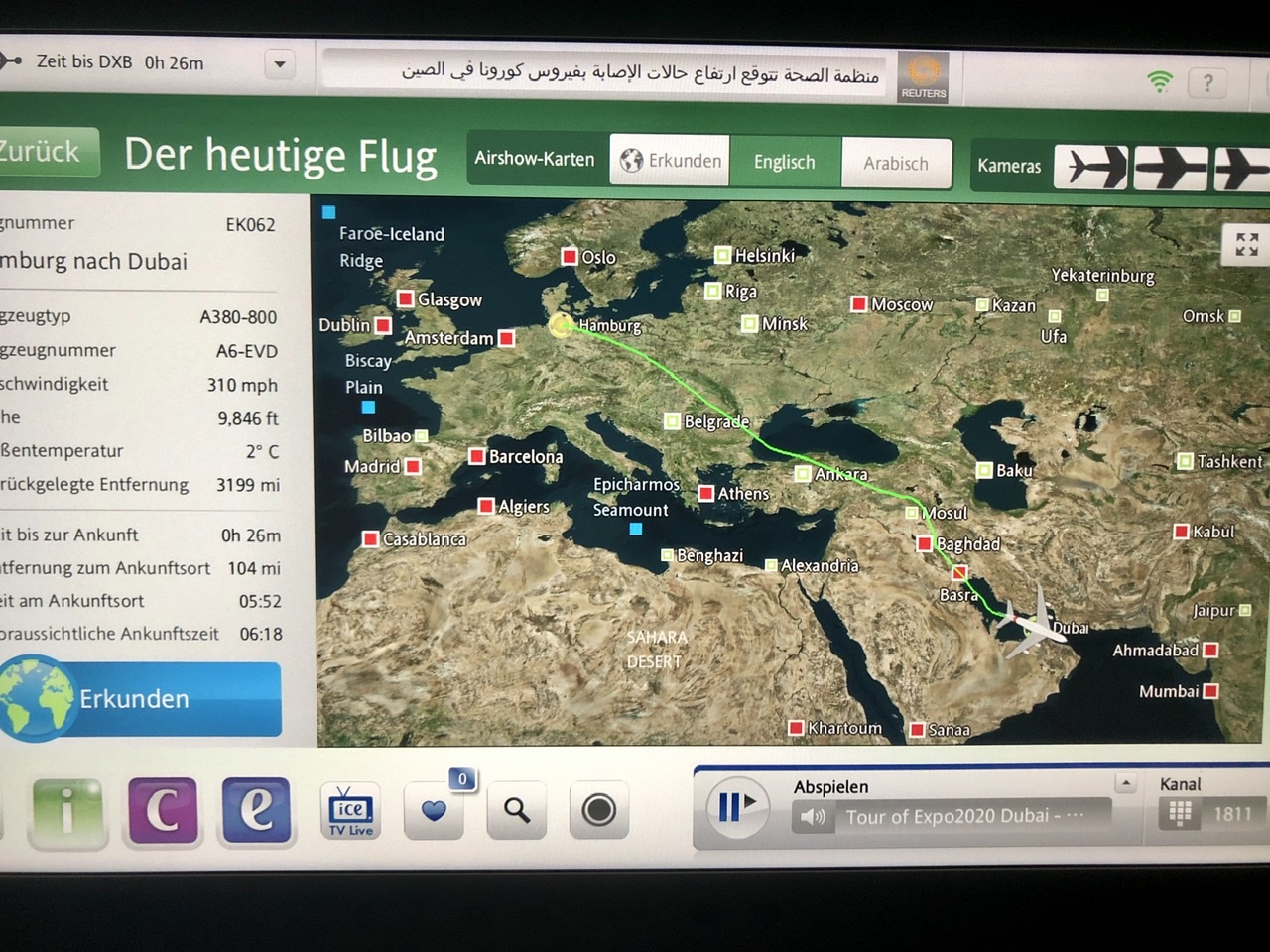Open the Reuters news icon
The image size is (1270, 952).
924,77
